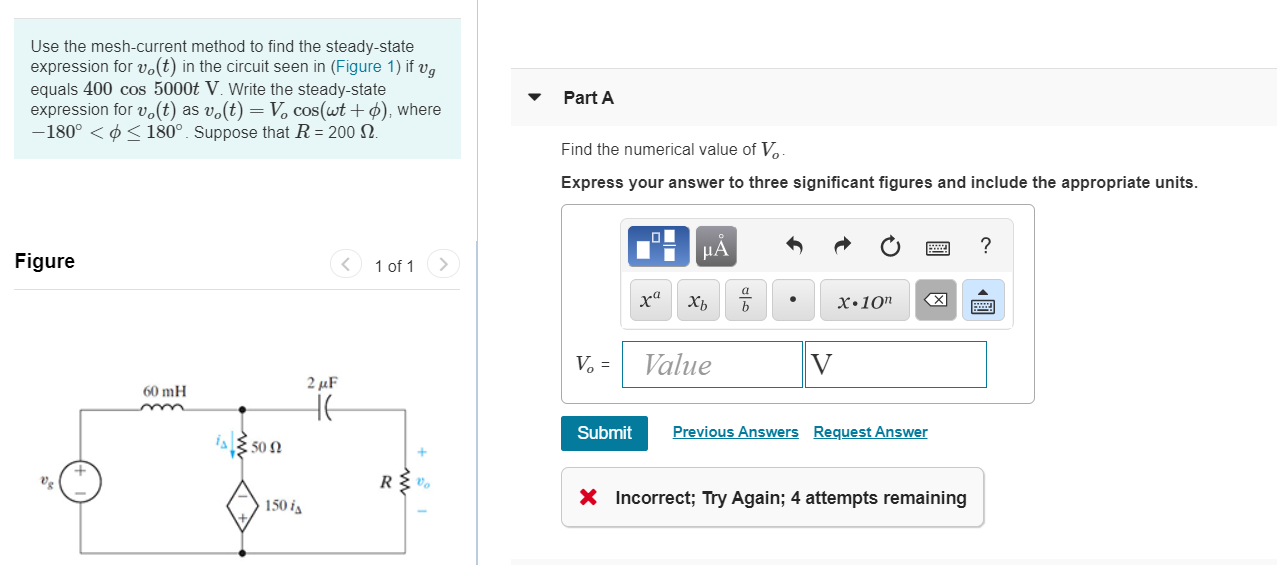Click the undo arrow icon

(x=795, y=246)
